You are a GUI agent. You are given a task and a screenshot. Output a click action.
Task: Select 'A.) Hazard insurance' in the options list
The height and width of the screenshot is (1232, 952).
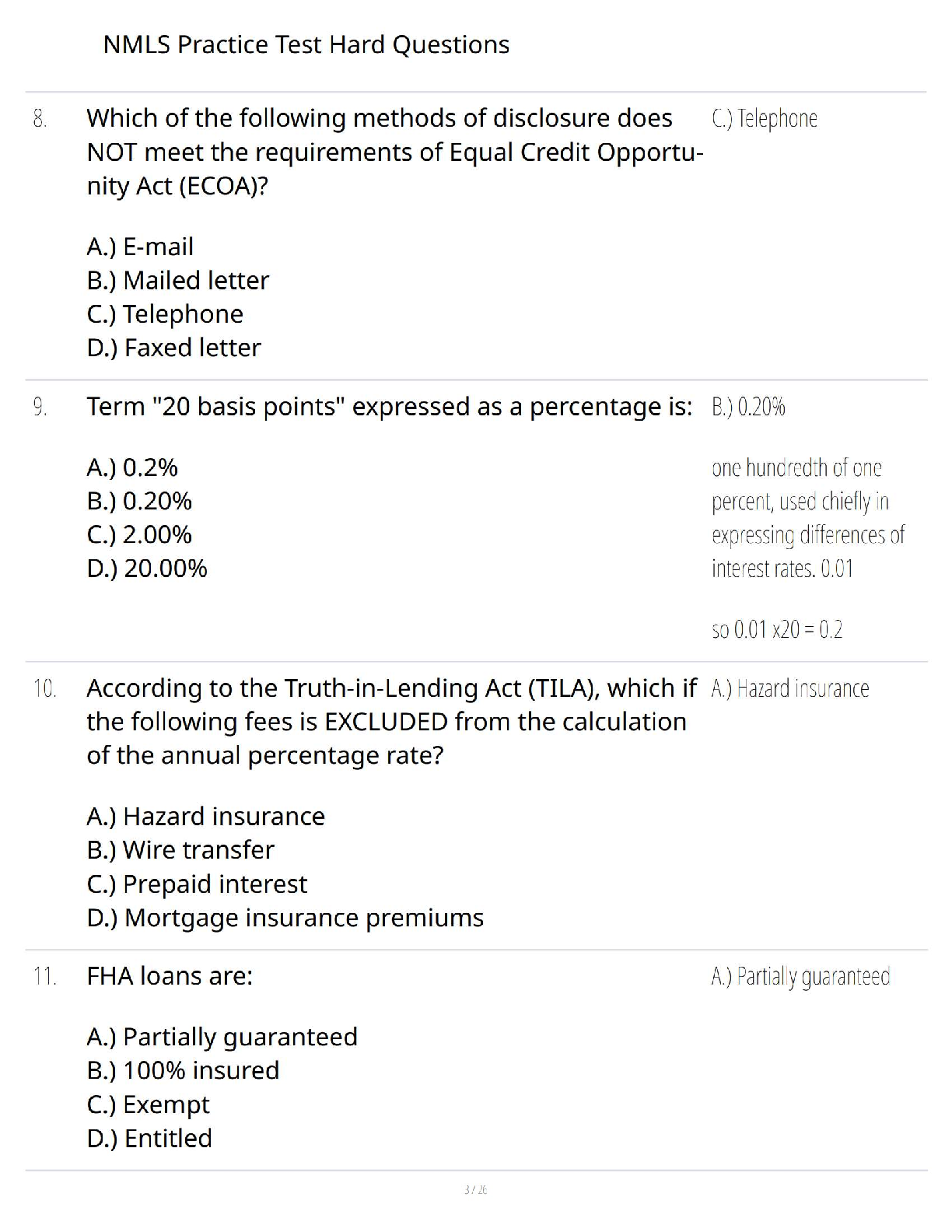click(205, 817)
